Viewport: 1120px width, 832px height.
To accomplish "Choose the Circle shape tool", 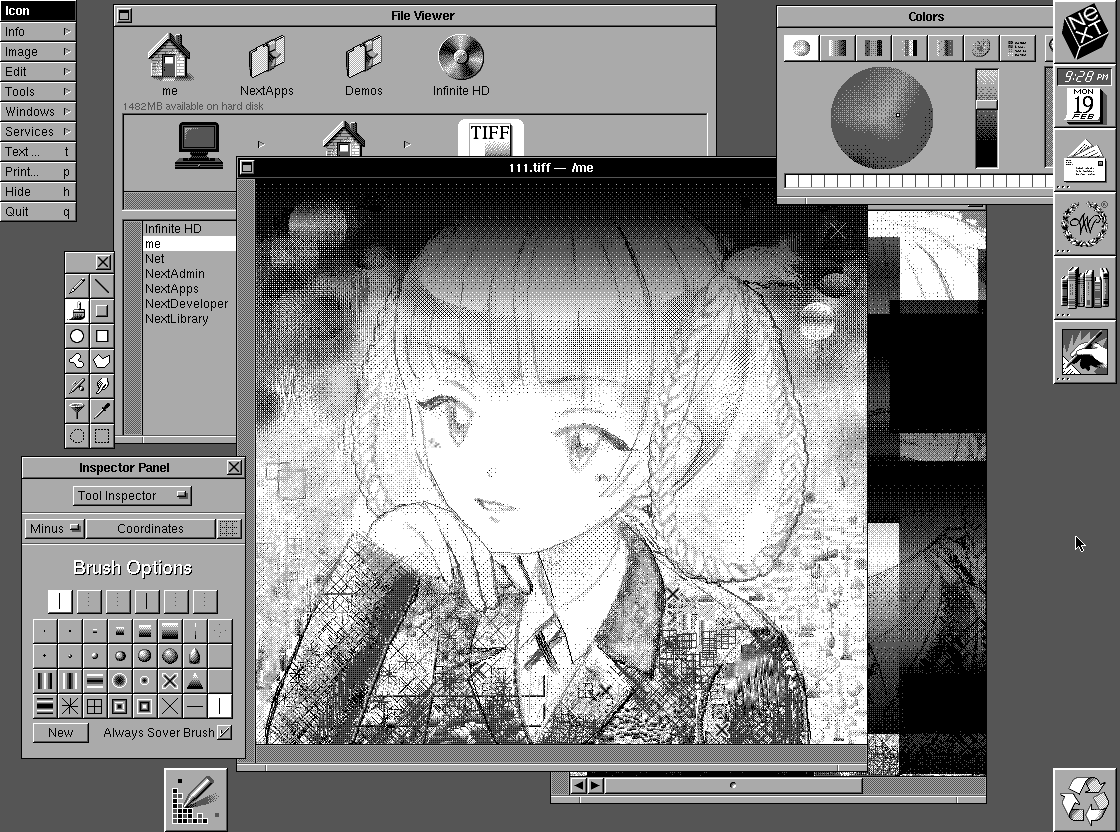I will 77,337.
